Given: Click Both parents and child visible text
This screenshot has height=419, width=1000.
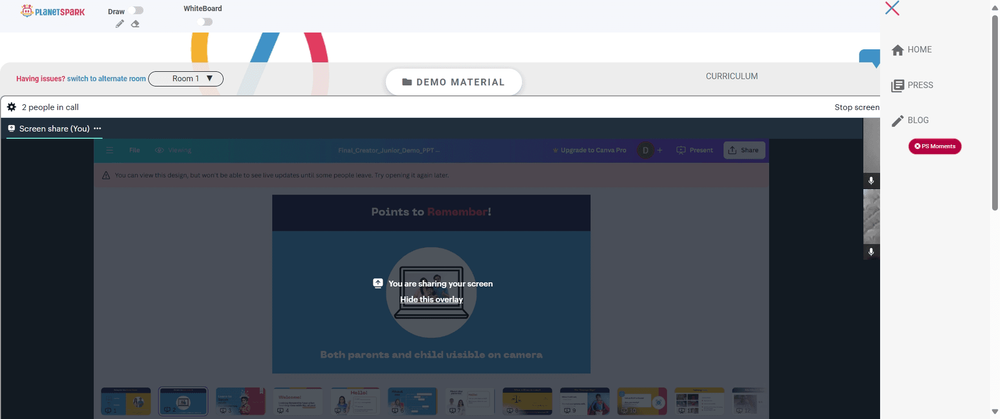Looking at the screenshot, I should pyautogui.click(x=431, y=355).
